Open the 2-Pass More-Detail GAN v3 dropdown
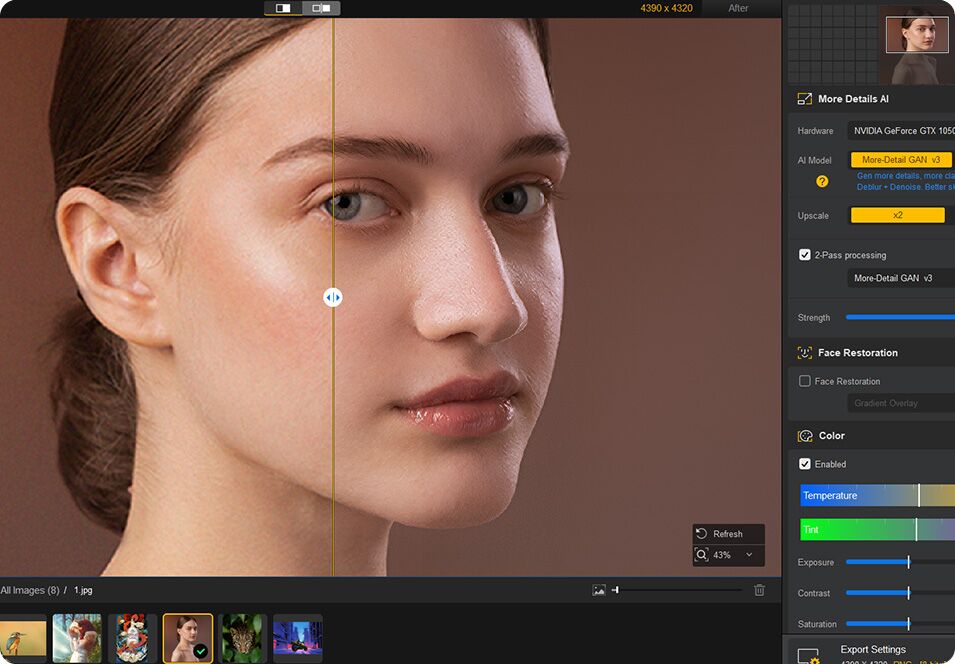 (x=900, y=278)
